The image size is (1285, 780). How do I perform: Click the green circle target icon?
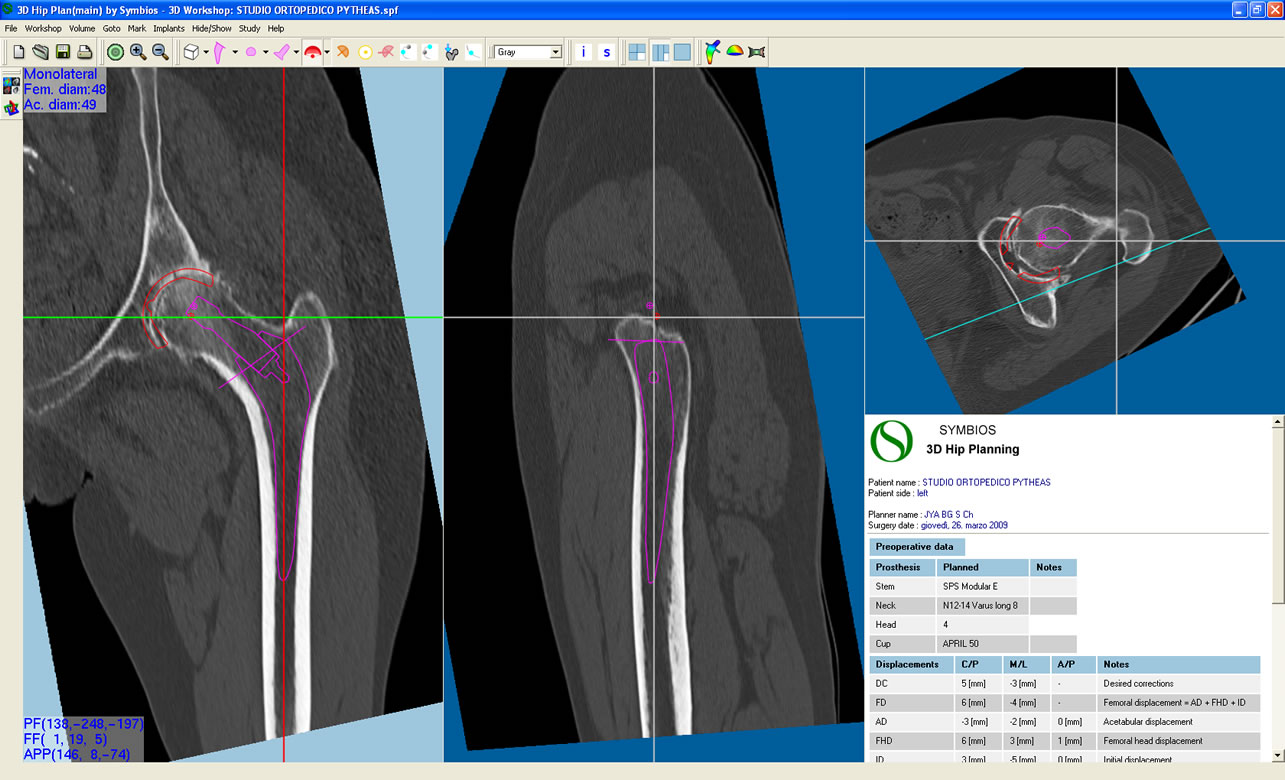[x=116, y=52]
